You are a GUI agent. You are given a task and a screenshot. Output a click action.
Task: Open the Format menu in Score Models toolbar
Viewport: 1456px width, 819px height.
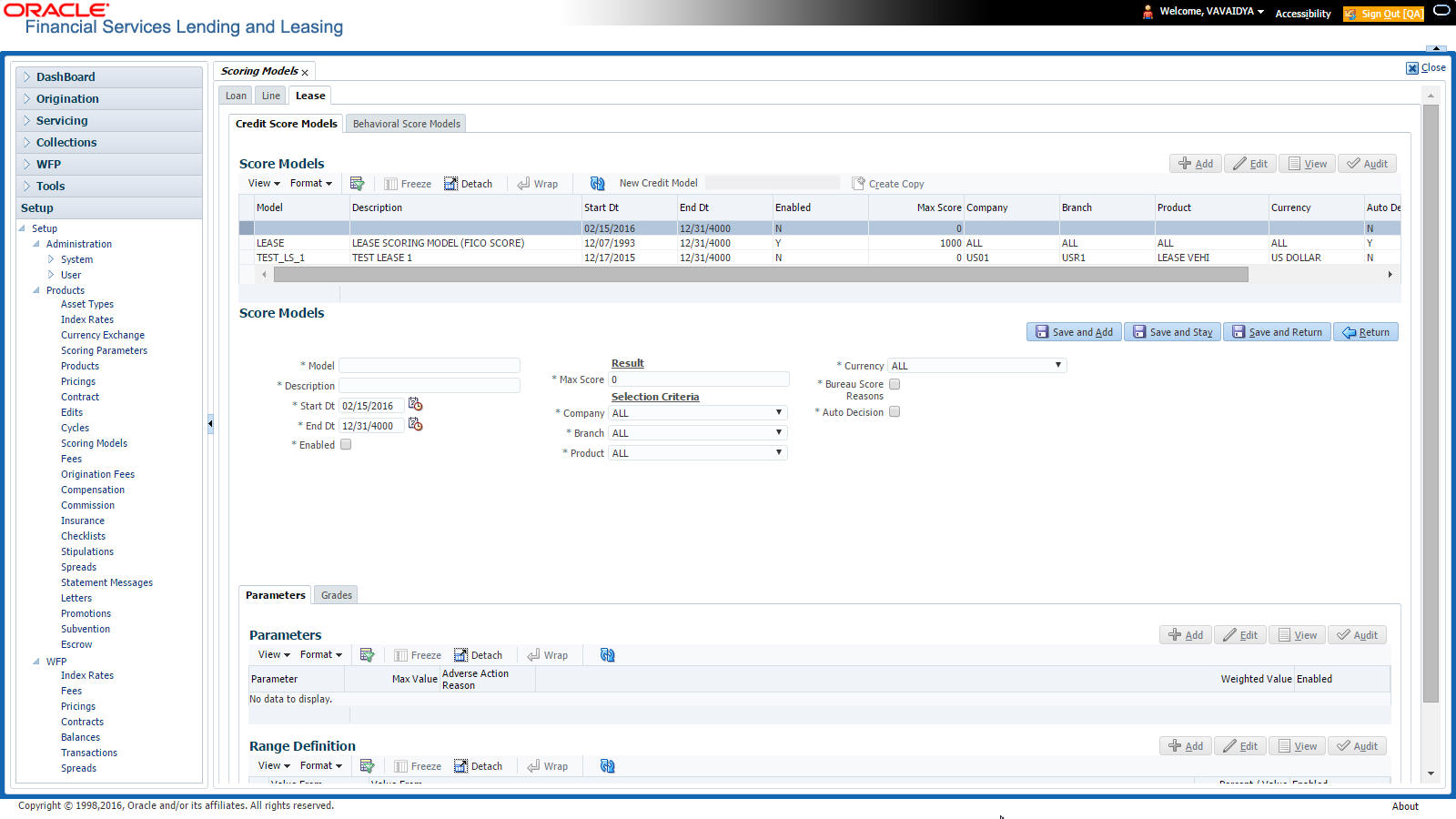click(x=311, y=184)
